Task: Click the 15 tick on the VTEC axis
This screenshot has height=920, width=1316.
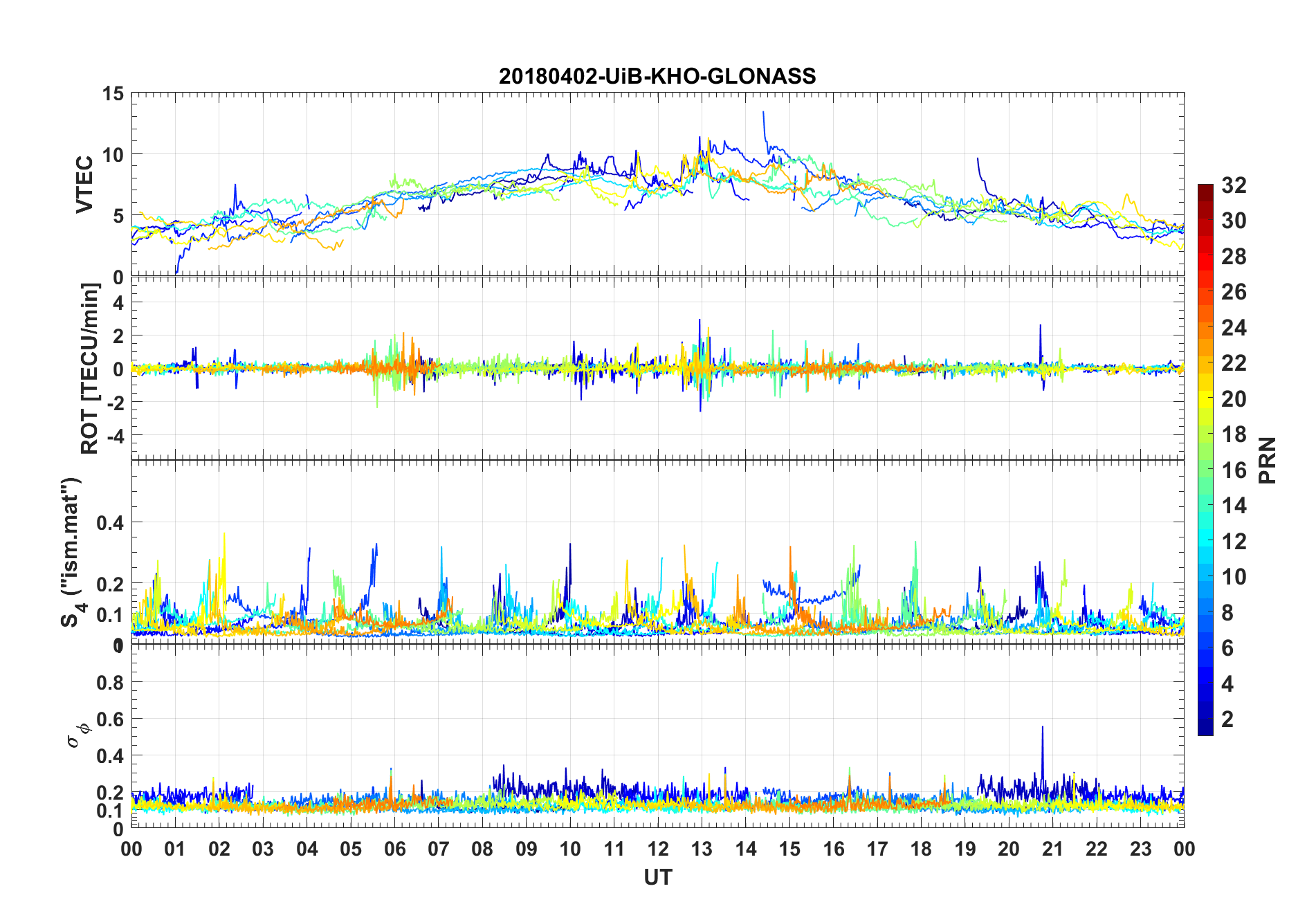Action: [113, 93]
